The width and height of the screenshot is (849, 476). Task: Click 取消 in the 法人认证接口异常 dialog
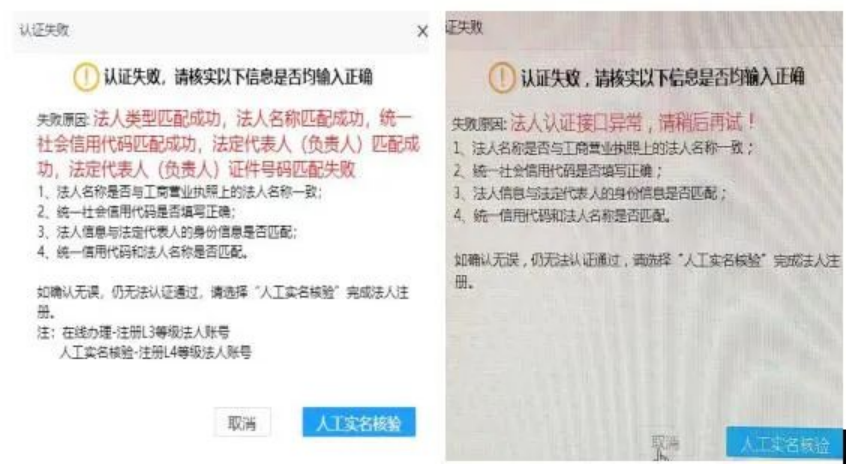coord(664,443)
